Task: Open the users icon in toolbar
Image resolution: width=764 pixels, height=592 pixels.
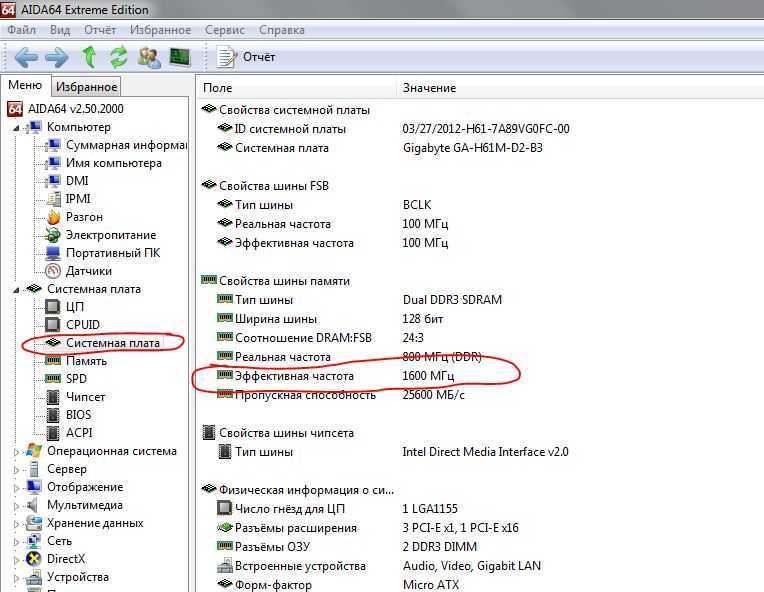Action: pyautogui.click(x=149, y=57)
